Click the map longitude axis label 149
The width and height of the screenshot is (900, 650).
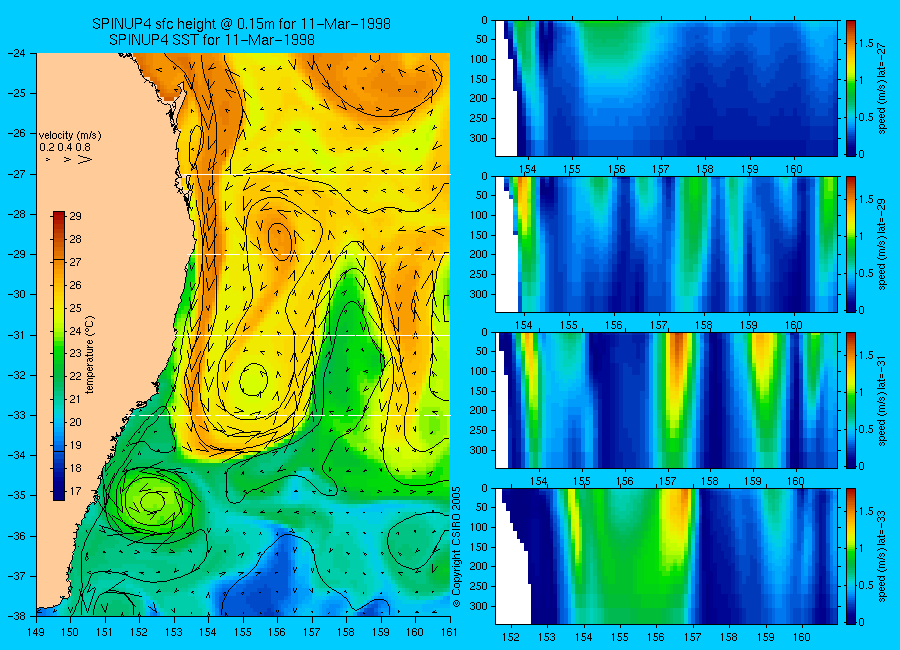point(37,632)
